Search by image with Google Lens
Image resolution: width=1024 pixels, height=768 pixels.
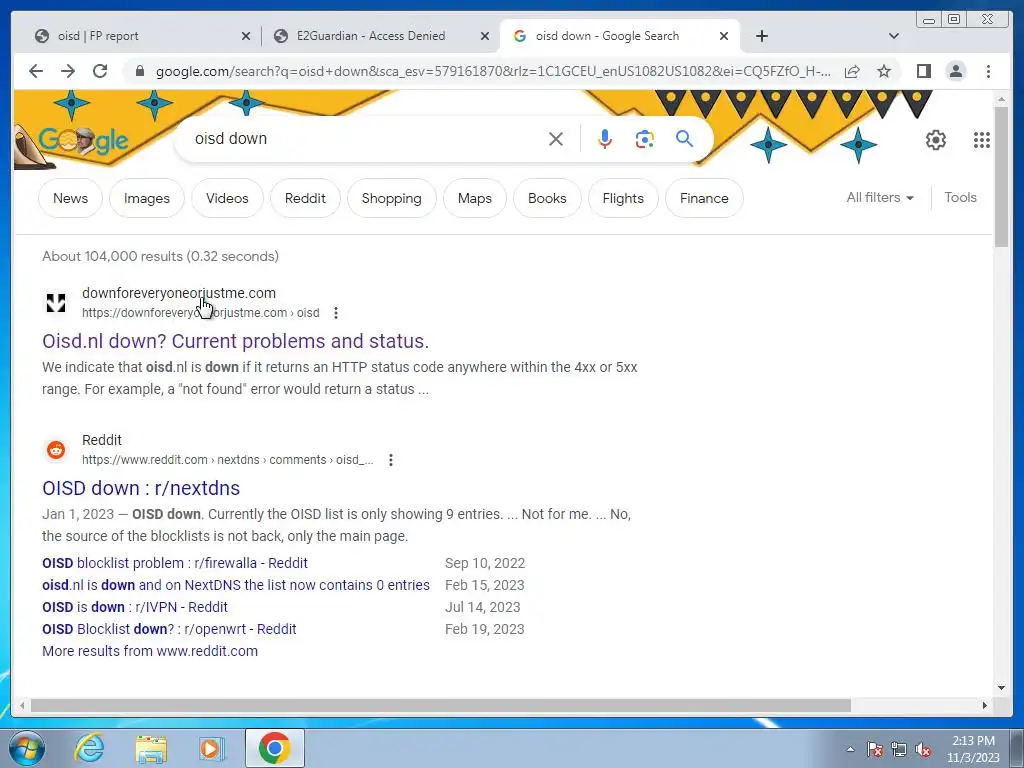pos(645,139)
